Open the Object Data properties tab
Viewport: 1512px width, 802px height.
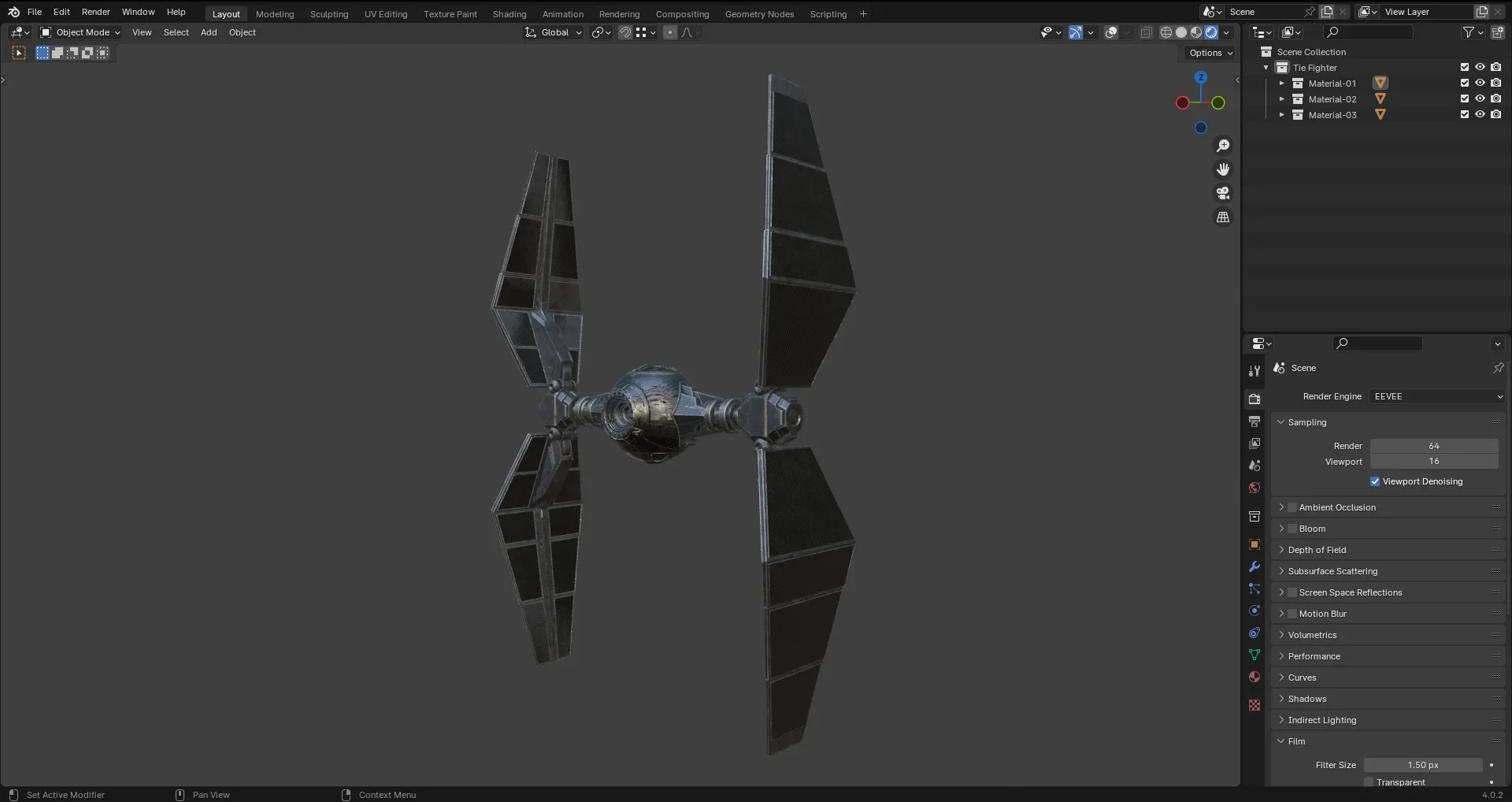(1254, 655)
